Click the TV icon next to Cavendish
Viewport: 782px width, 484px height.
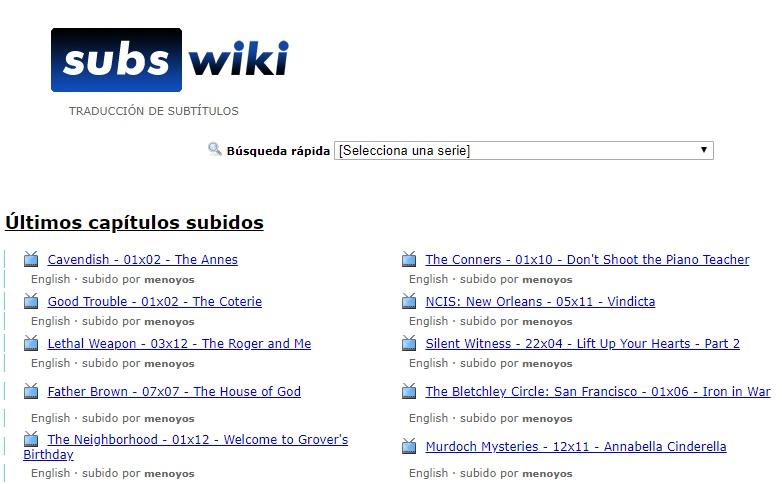tap(31, 260)
